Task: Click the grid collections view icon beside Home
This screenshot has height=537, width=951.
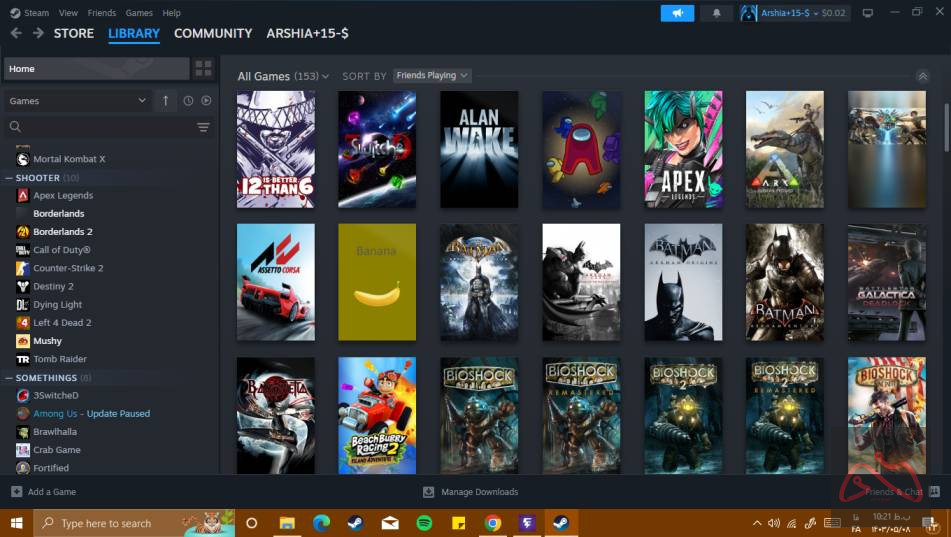Action: click(x=203, y=69)
